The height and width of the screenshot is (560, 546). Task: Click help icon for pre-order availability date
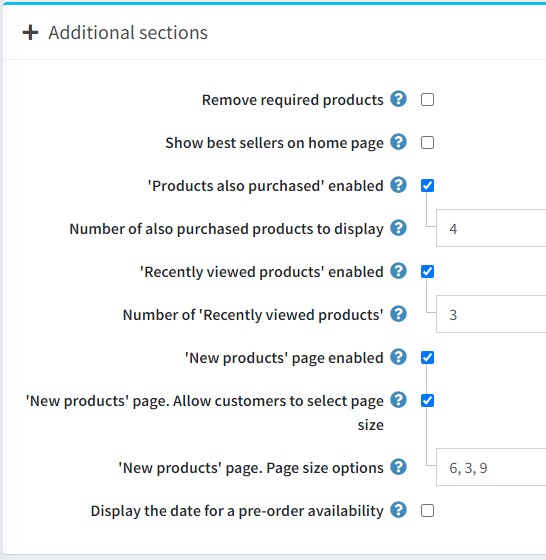398,510
